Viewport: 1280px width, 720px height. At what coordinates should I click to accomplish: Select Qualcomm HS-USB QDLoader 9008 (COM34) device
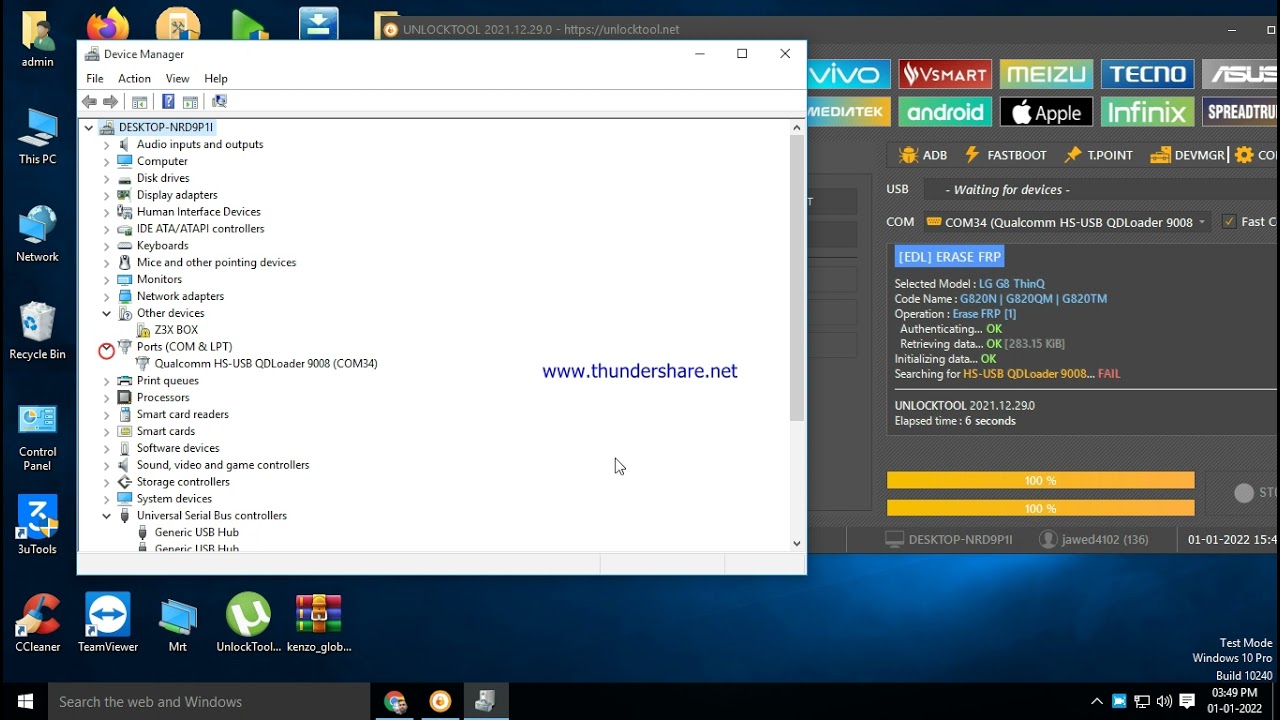click(x=266, y=363)
